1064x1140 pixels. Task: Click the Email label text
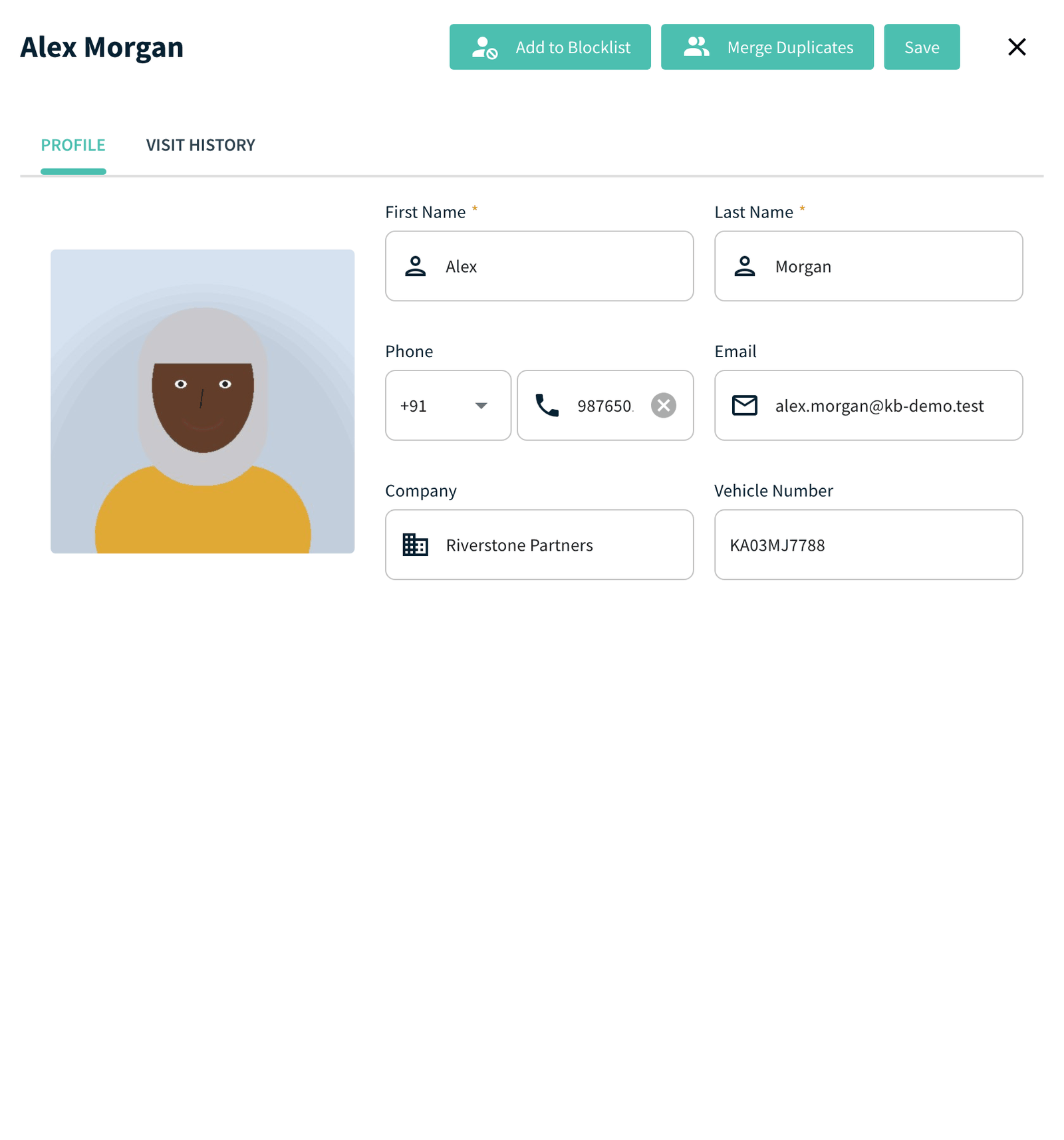point(735,352)
